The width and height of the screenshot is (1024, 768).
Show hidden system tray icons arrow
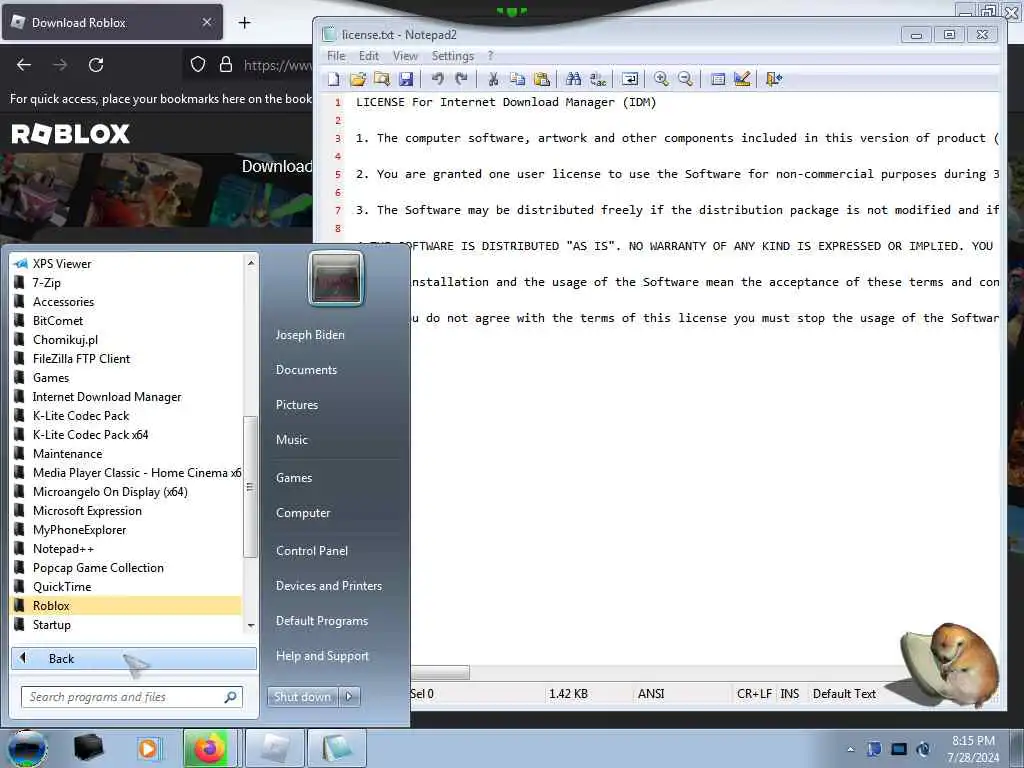coord(850,749)
